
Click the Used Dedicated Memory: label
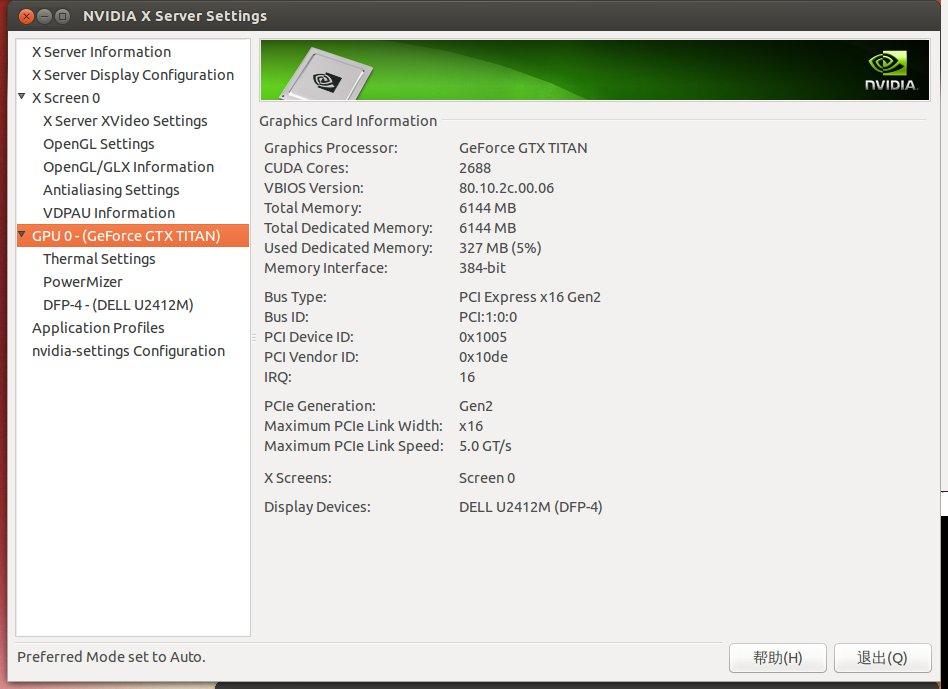coord(348,248)
